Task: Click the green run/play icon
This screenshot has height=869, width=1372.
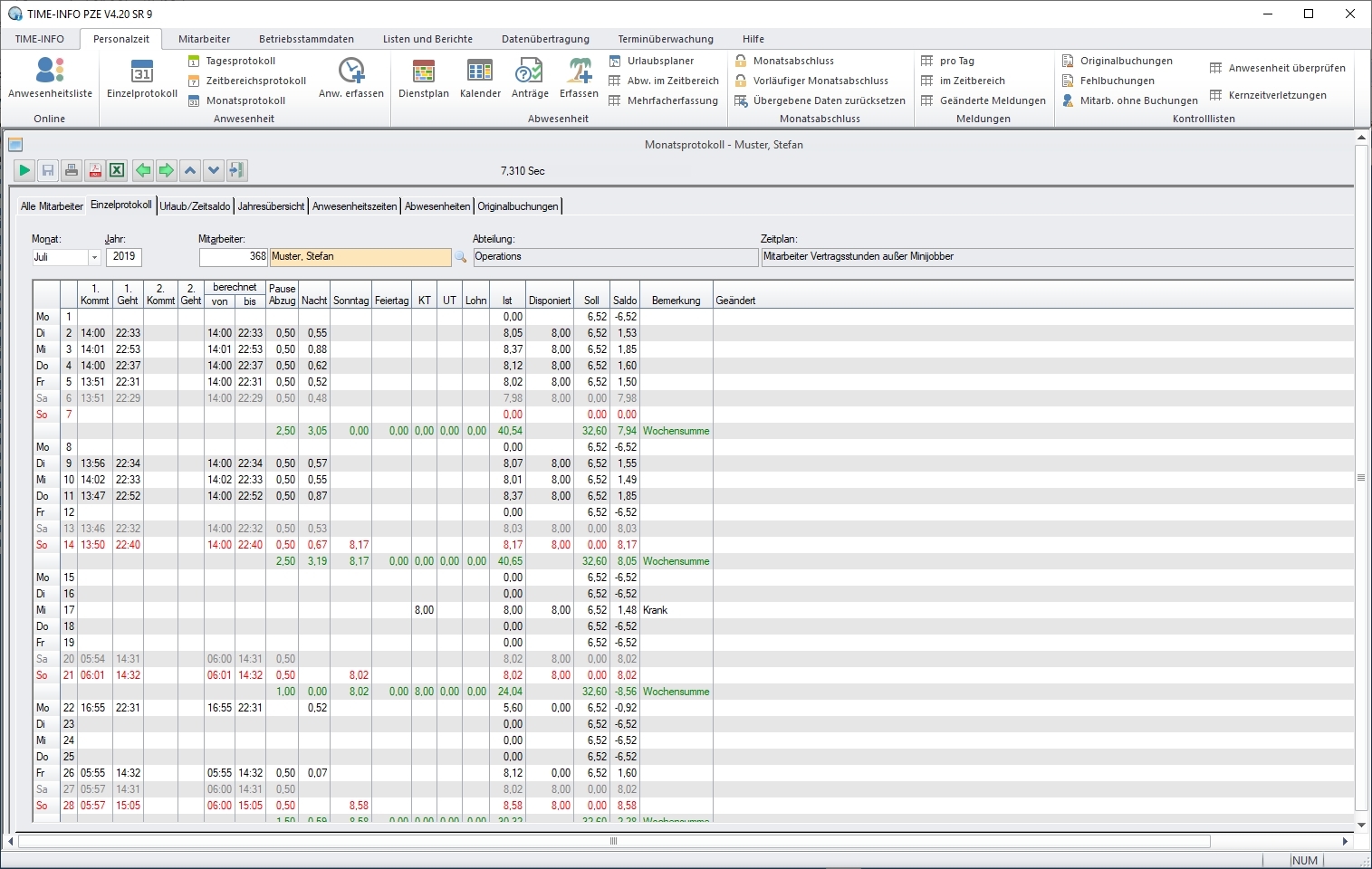Action: 24,170
